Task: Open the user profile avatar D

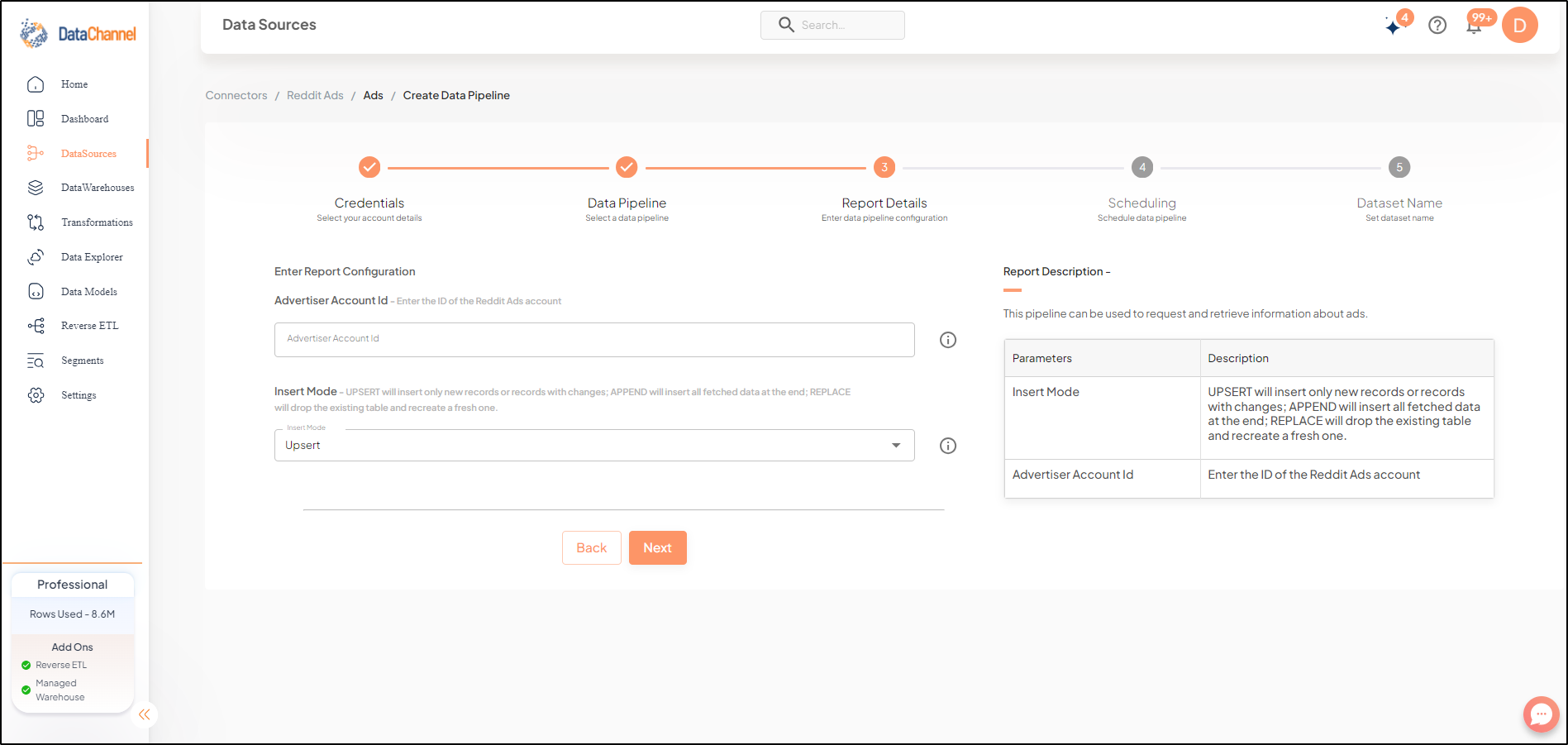Action: coord(1520,25)
